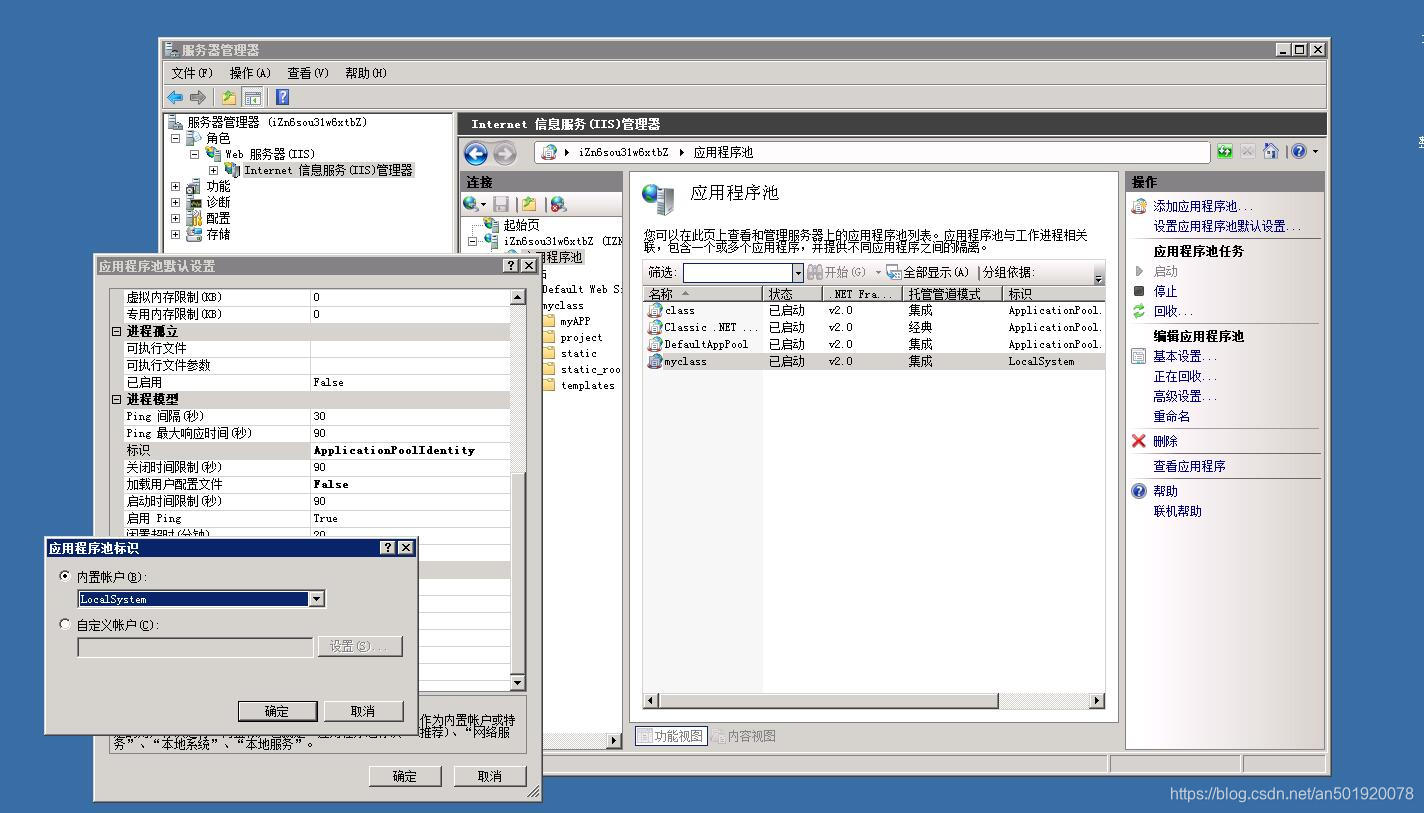Viewport: 1424px width, 813px height.
Task: Click the folder up icon in Connections toolbar
Action: [529, 204]
